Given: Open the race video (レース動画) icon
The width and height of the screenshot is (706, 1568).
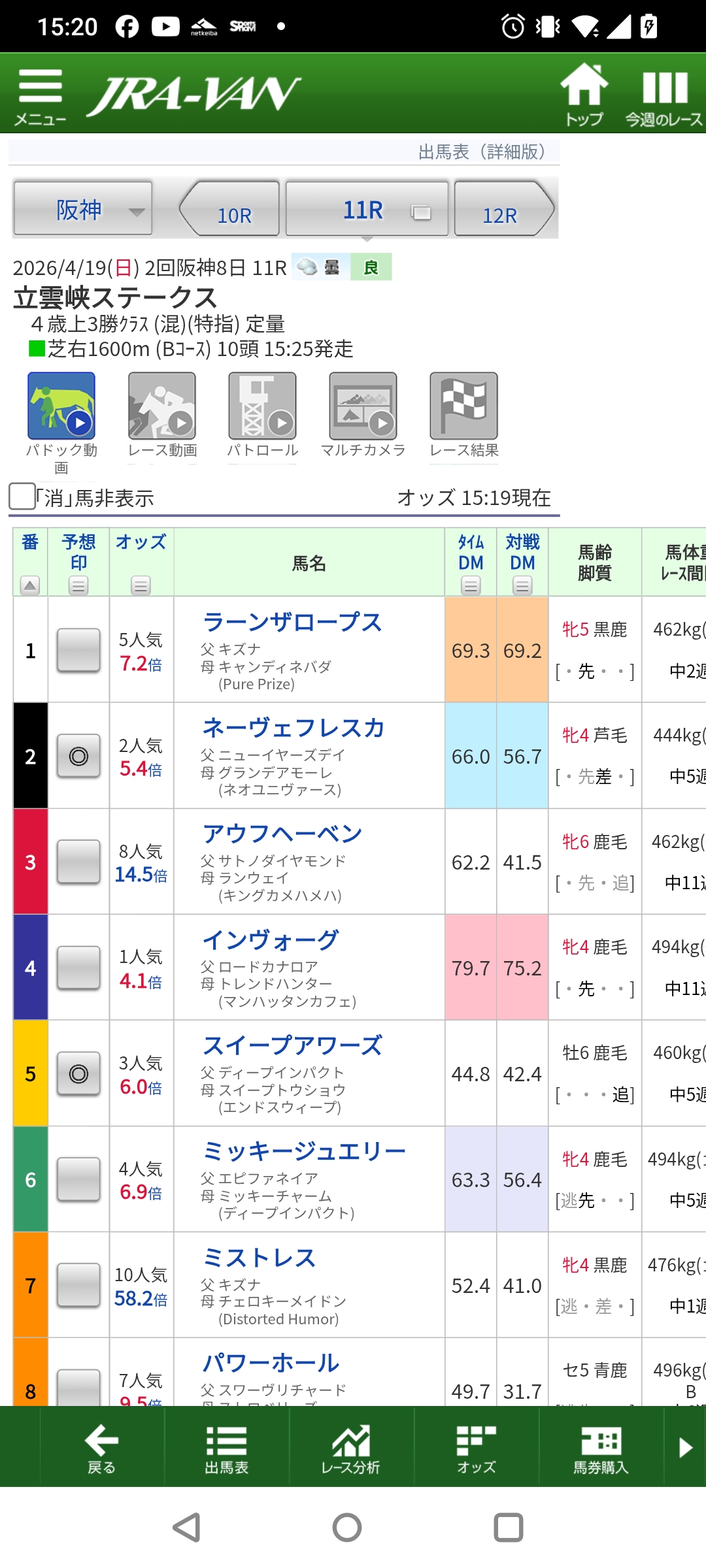Looking at the screenshot, I should coord(162,406).
